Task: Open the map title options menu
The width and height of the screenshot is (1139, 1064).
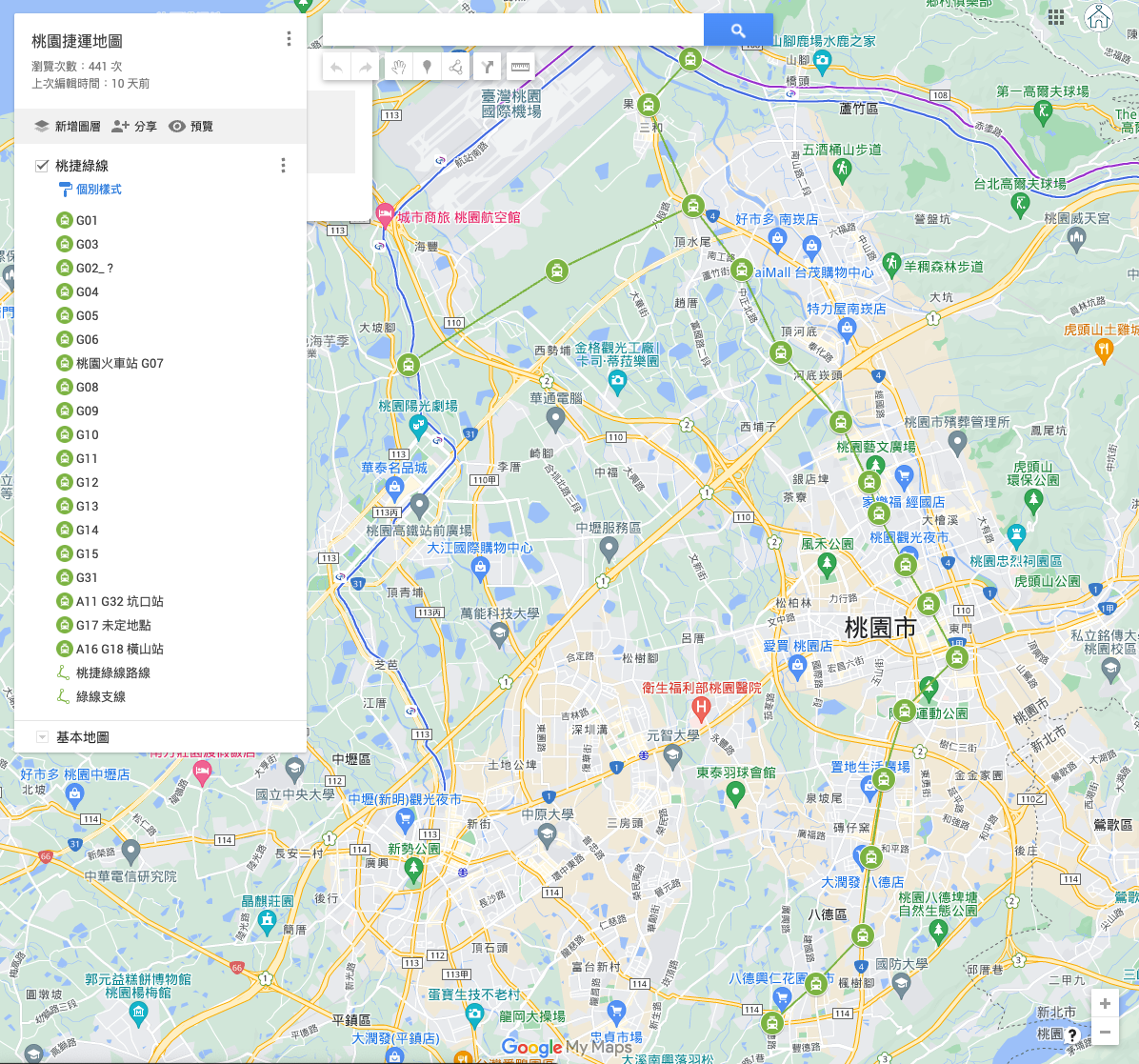Action: (x=290, y=38)
